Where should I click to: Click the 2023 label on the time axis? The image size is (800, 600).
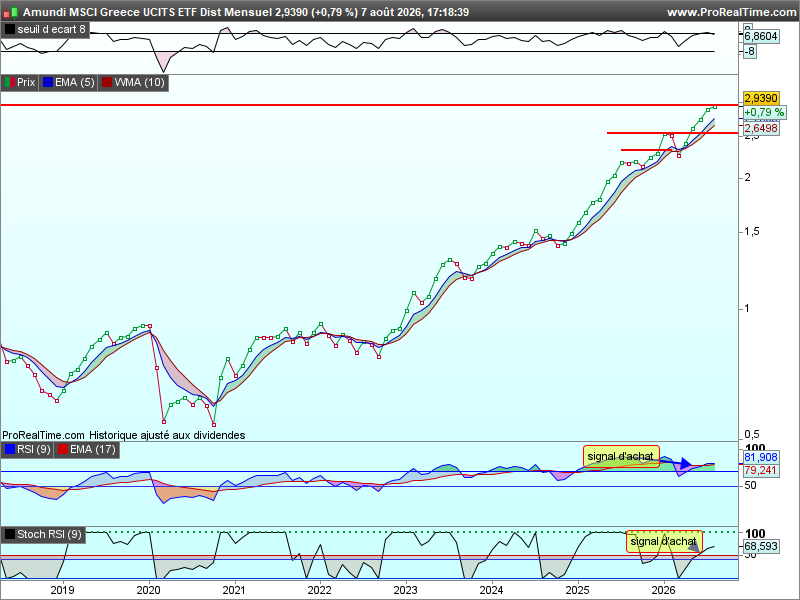point(406,590)
